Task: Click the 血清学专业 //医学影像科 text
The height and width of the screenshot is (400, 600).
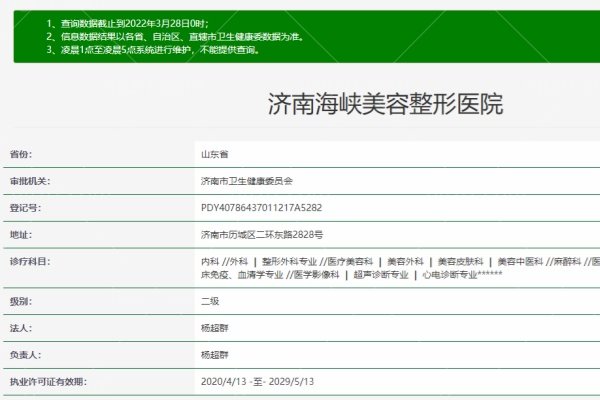Action: point(289,275)
